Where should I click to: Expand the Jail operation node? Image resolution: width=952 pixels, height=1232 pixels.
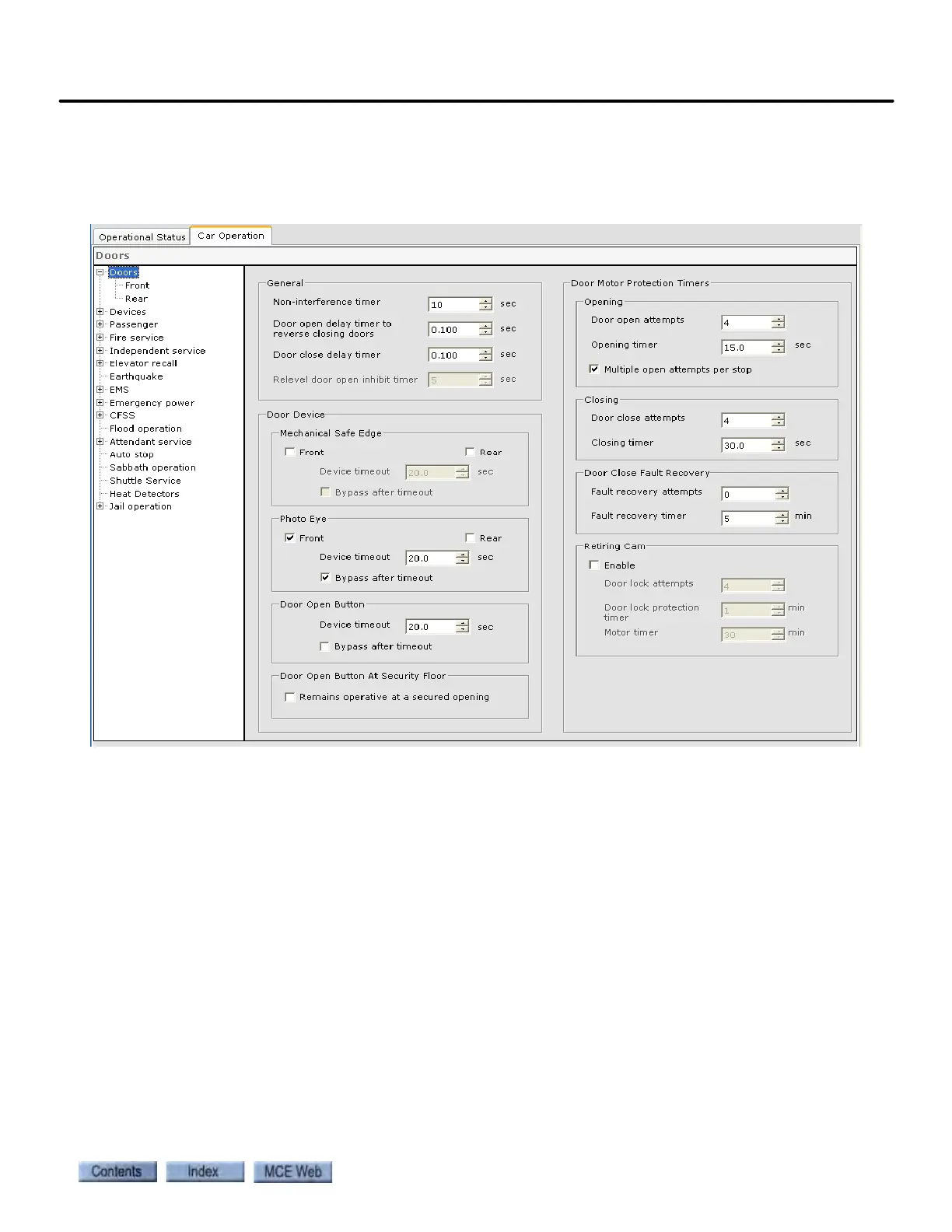point(100,506)
